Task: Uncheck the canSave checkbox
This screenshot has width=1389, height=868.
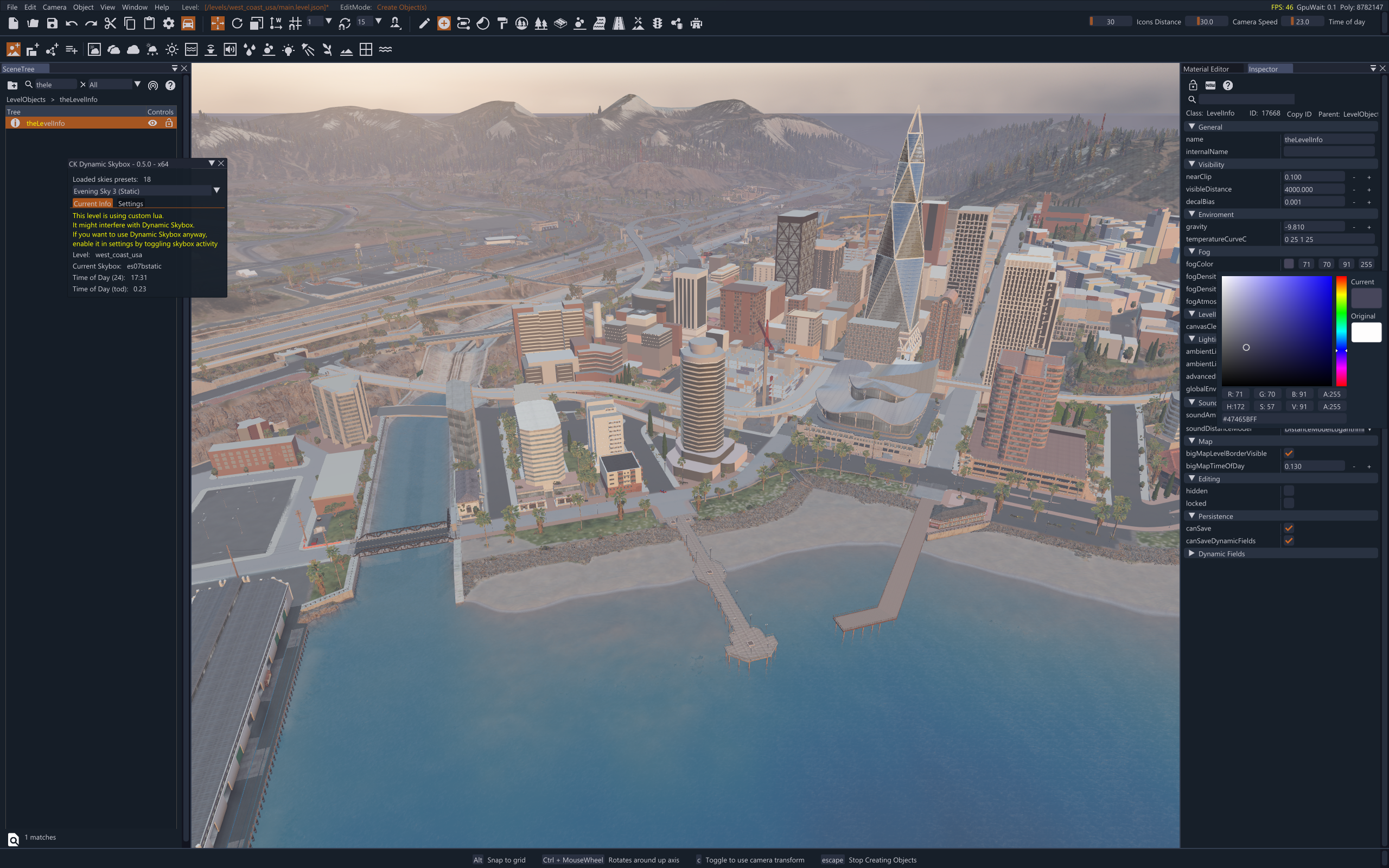Action: [1289, 528]
